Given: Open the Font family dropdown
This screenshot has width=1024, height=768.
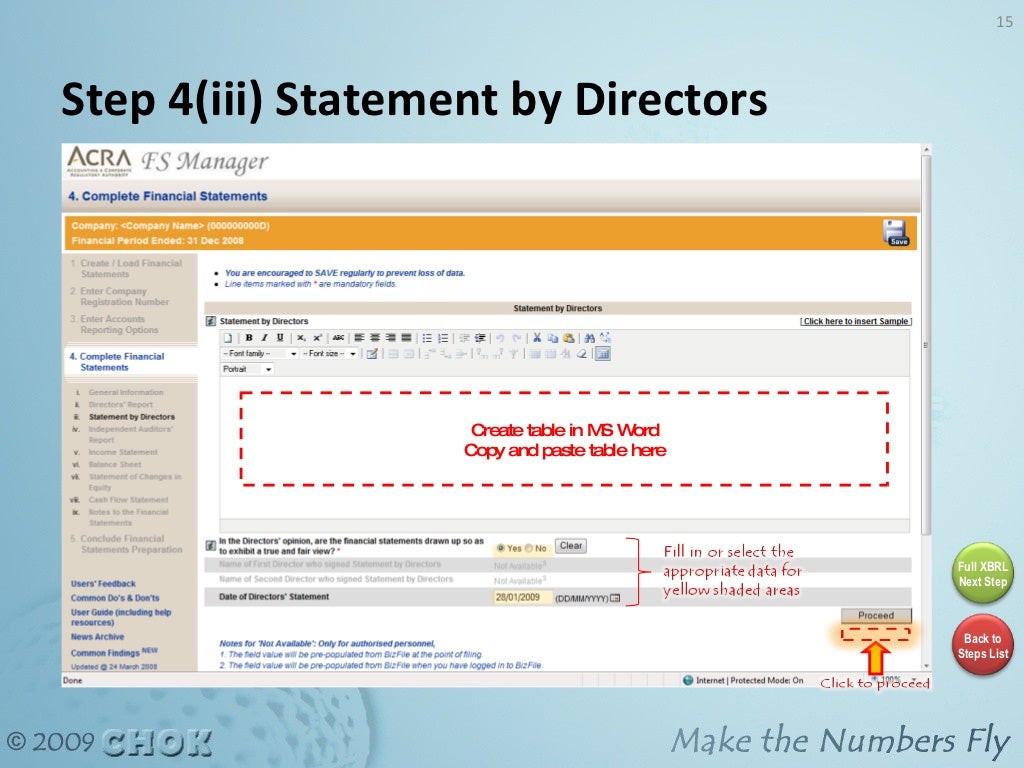Looking at the screenshot, I should click(x=259, y=353).
